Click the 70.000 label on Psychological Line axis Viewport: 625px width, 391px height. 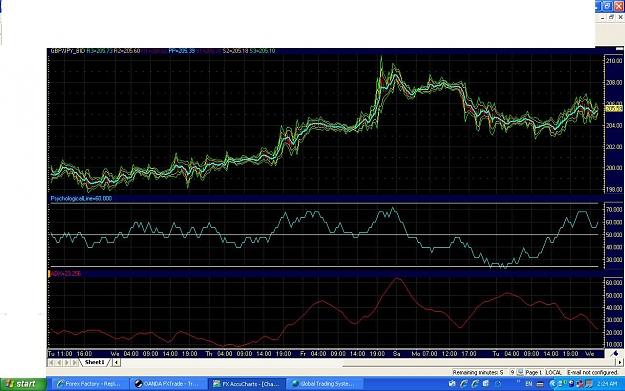click(x=614, y=209)
